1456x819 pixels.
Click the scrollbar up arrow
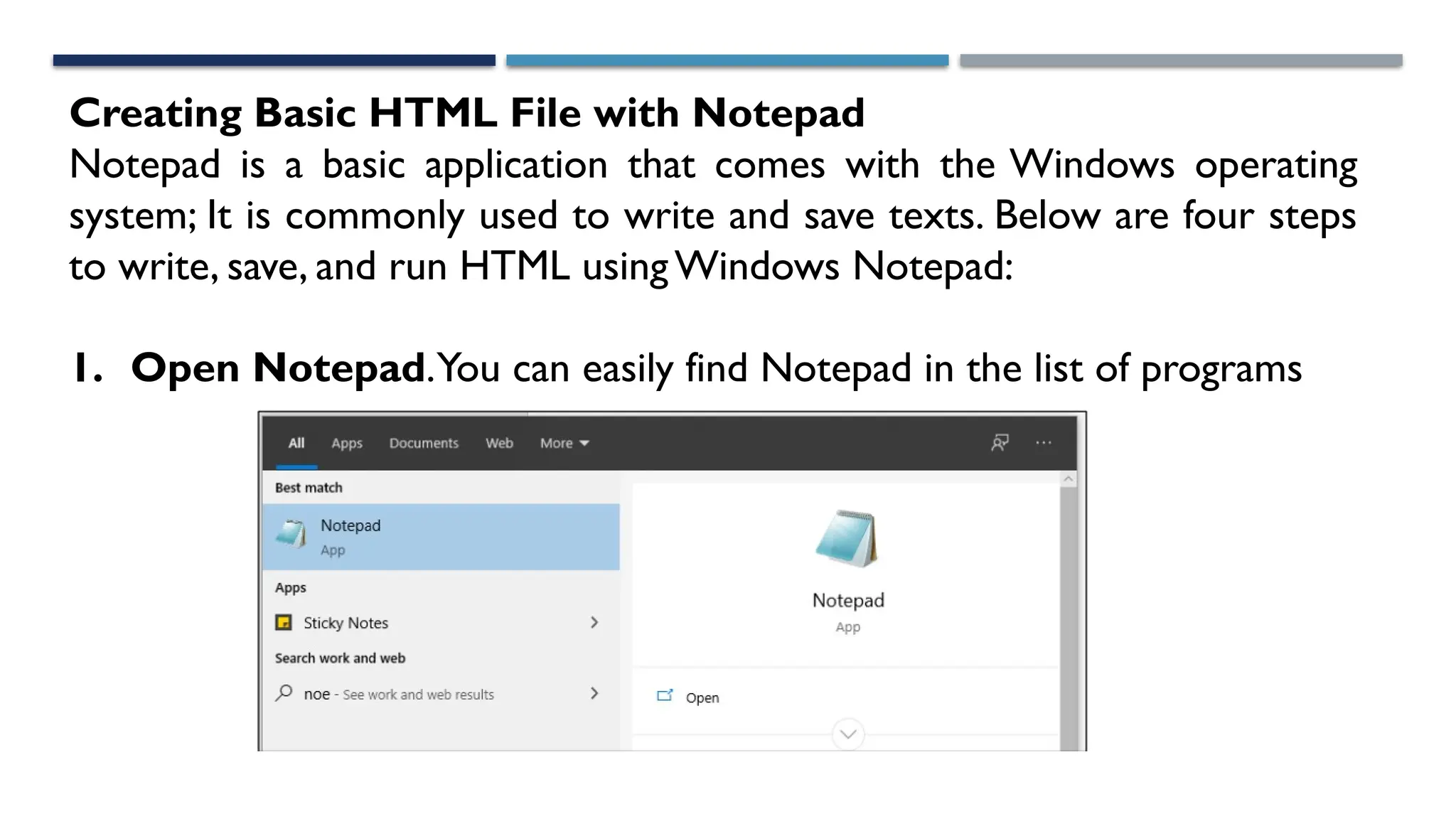pyautogui.click(x=1069, y=480)
